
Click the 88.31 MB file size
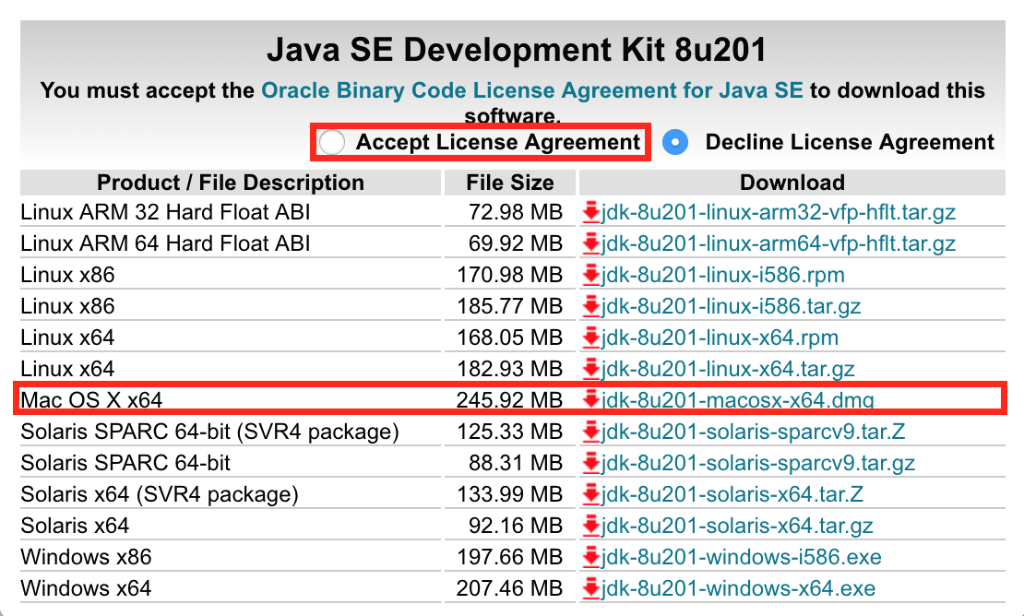[x=515, y=463]
